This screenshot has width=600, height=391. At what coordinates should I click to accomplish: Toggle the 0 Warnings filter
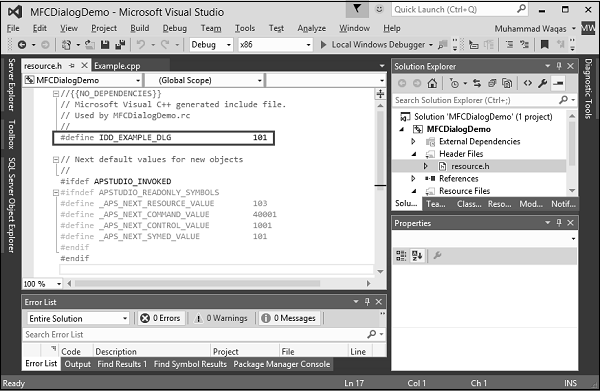(x=221, y=318)
